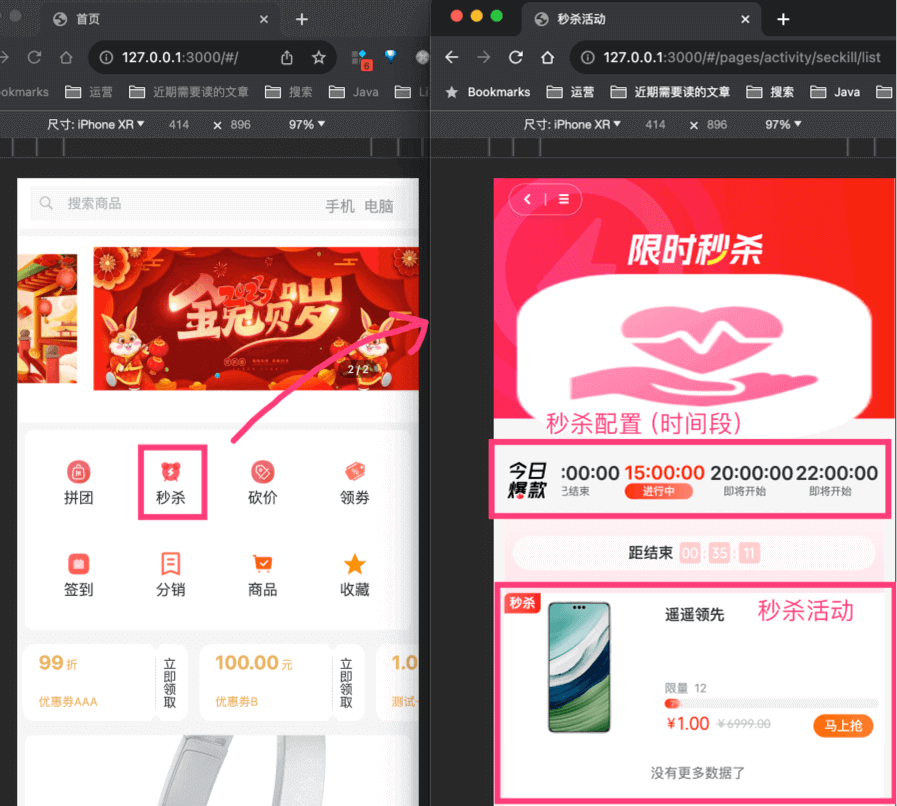Viewport: 897px width, 806px height.
Task: Expand the 97% zoom dropdown on right
Action: (783, 125)
